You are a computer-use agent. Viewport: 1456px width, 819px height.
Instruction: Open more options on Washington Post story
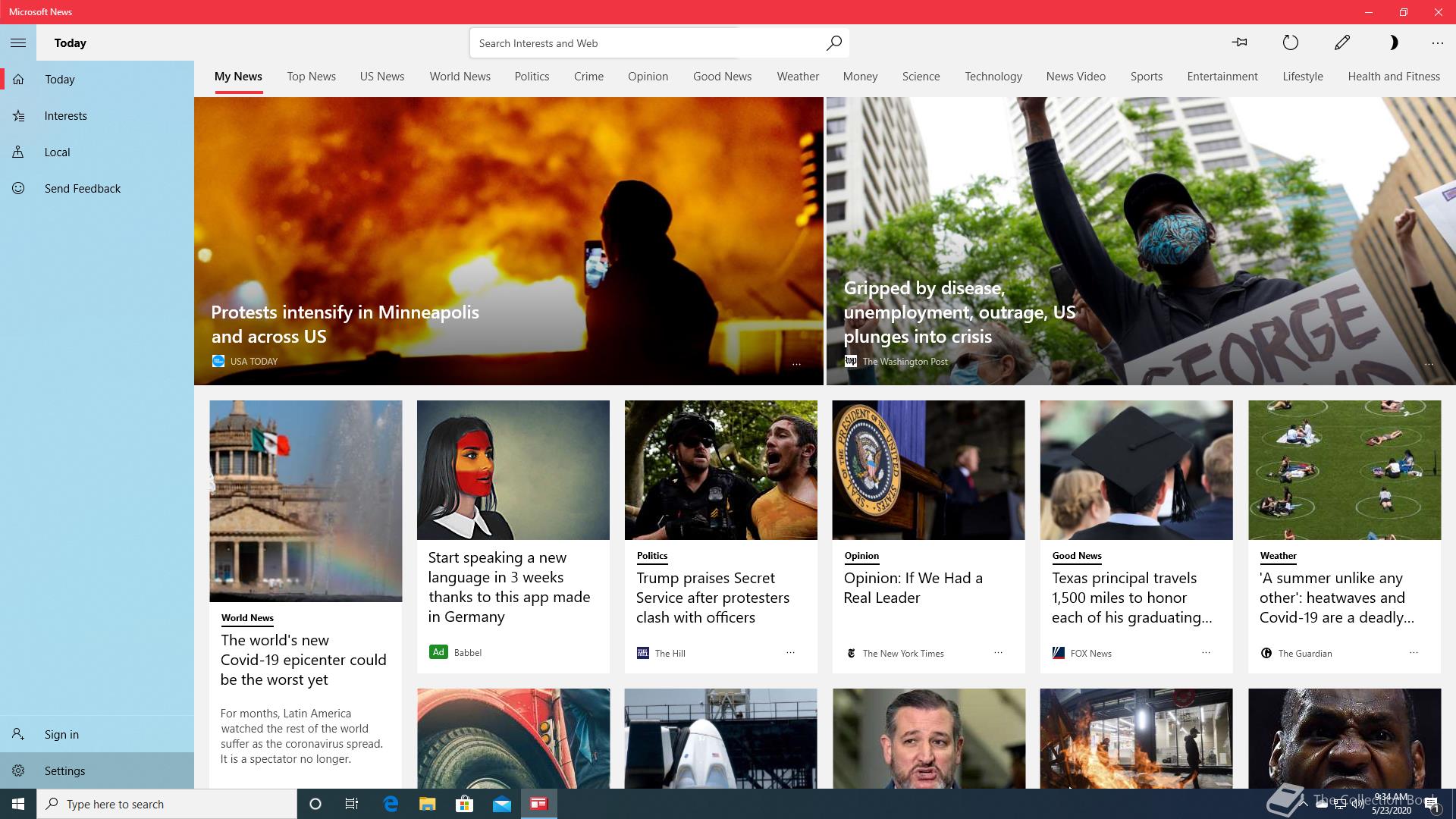coord(1429,364)
